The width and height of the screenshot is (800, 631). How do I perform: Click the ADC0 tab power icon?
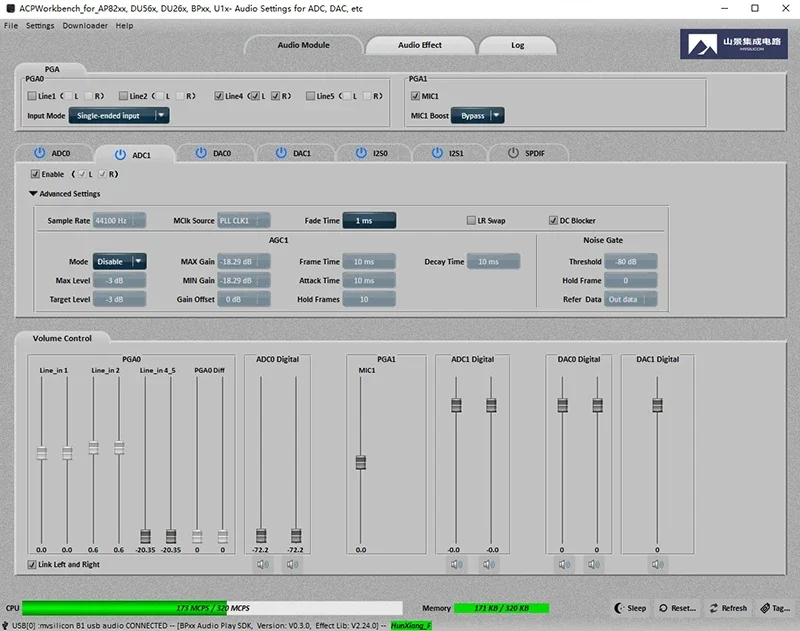(39, 154)
